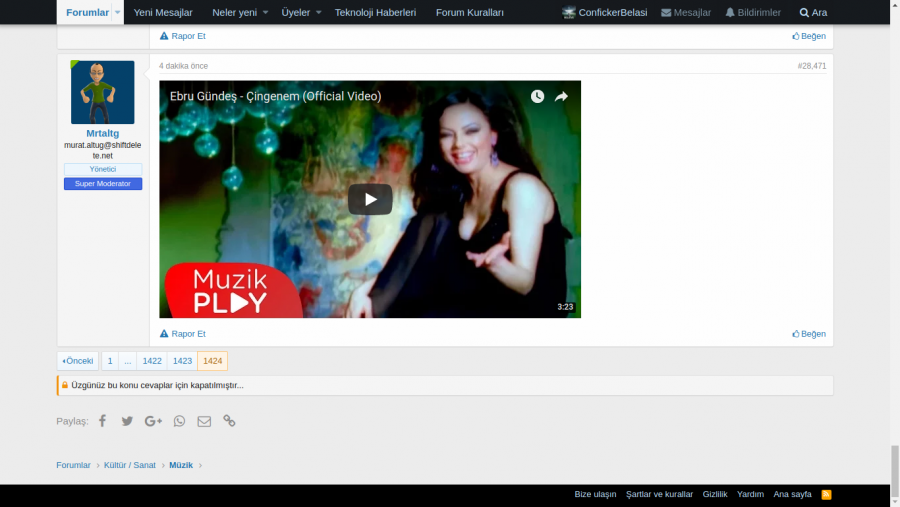Open Kültür / Sanat breadcrumb link
This screenshot has width=900, height=507.
click(130, 465)
